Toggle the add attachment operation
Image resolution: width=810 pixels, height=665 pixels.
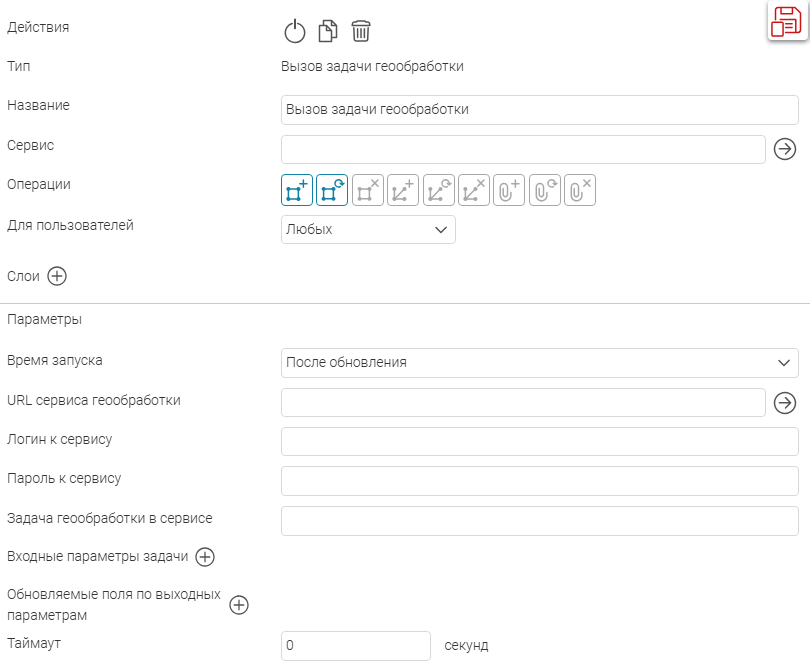[509, 190]
